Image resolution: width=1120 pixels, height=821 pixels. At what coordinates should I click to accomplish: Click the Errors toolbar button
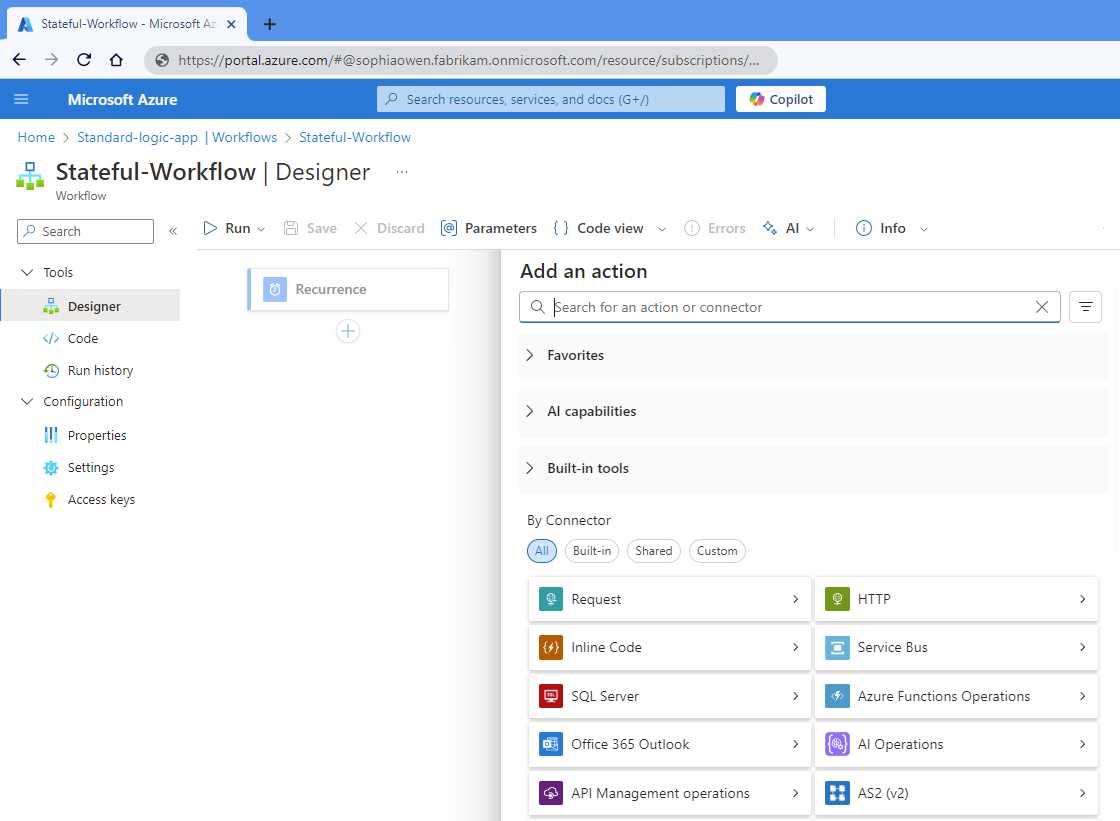pos(714,228)
